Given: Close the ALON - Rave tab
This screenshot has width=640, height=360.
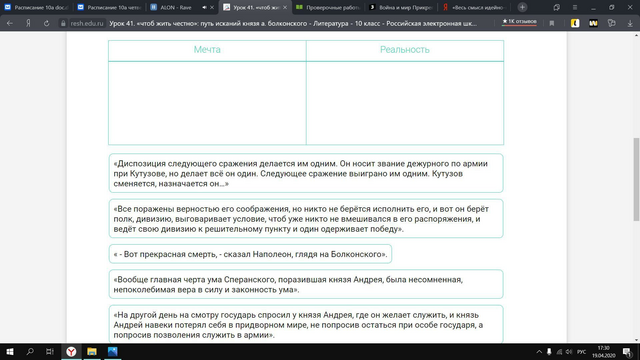Looking at the screenshot, I should click(212, 7).
